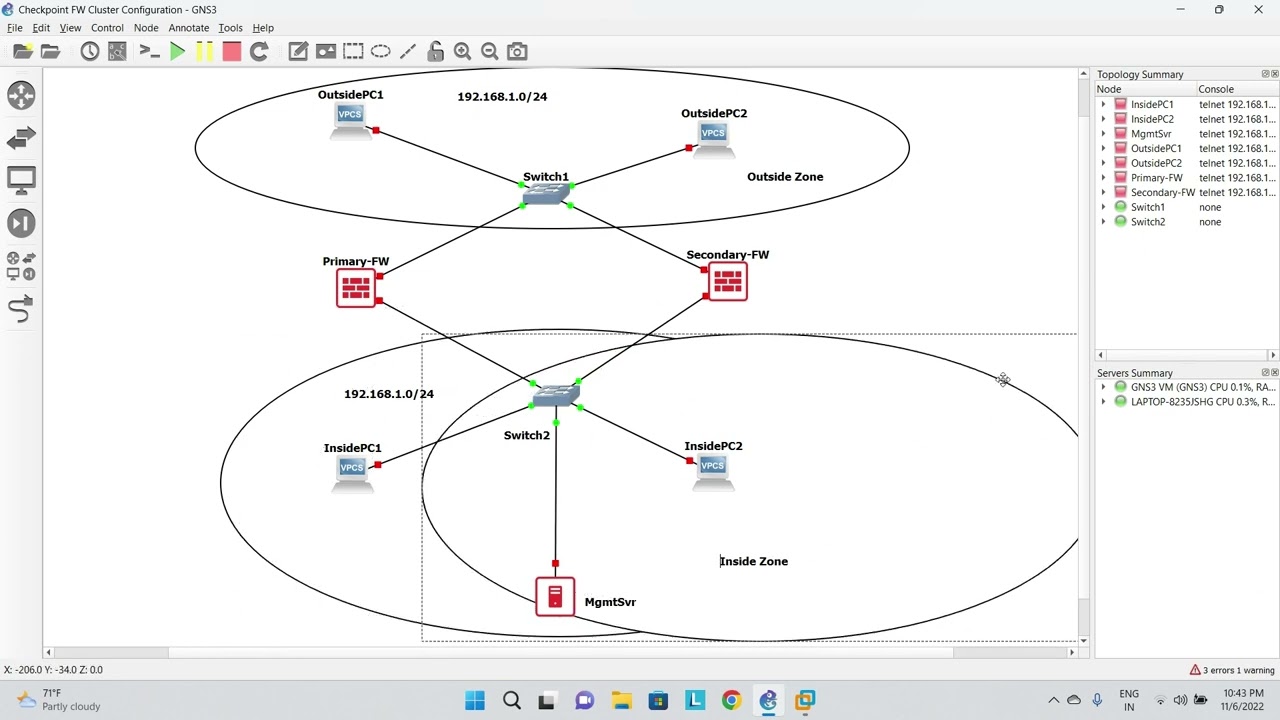Toggle show interface labels icon

[117, 51]
